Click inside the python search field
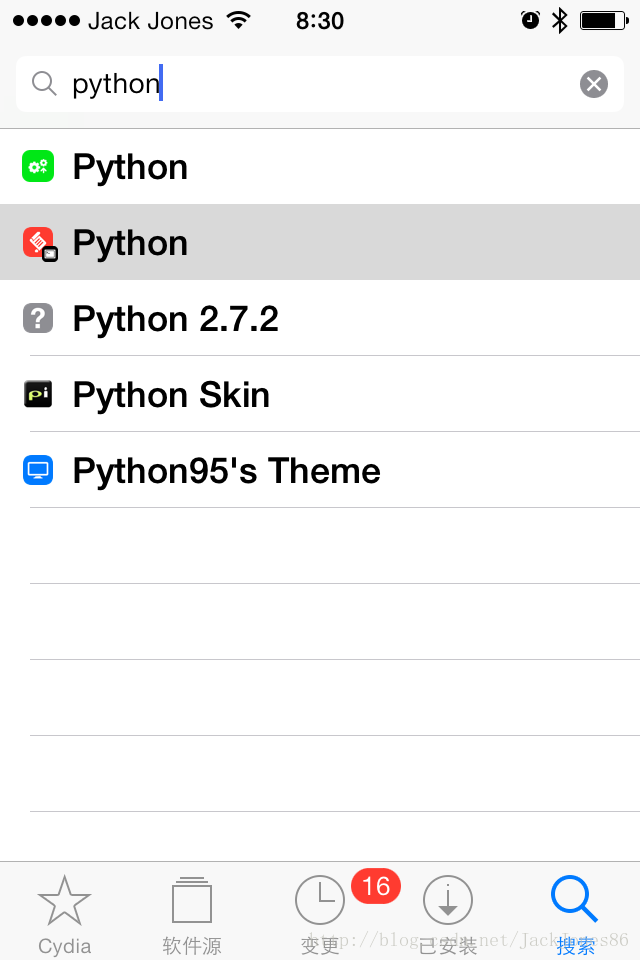The height and width of the screenshot is (960, 640). (x=320, y=84)
